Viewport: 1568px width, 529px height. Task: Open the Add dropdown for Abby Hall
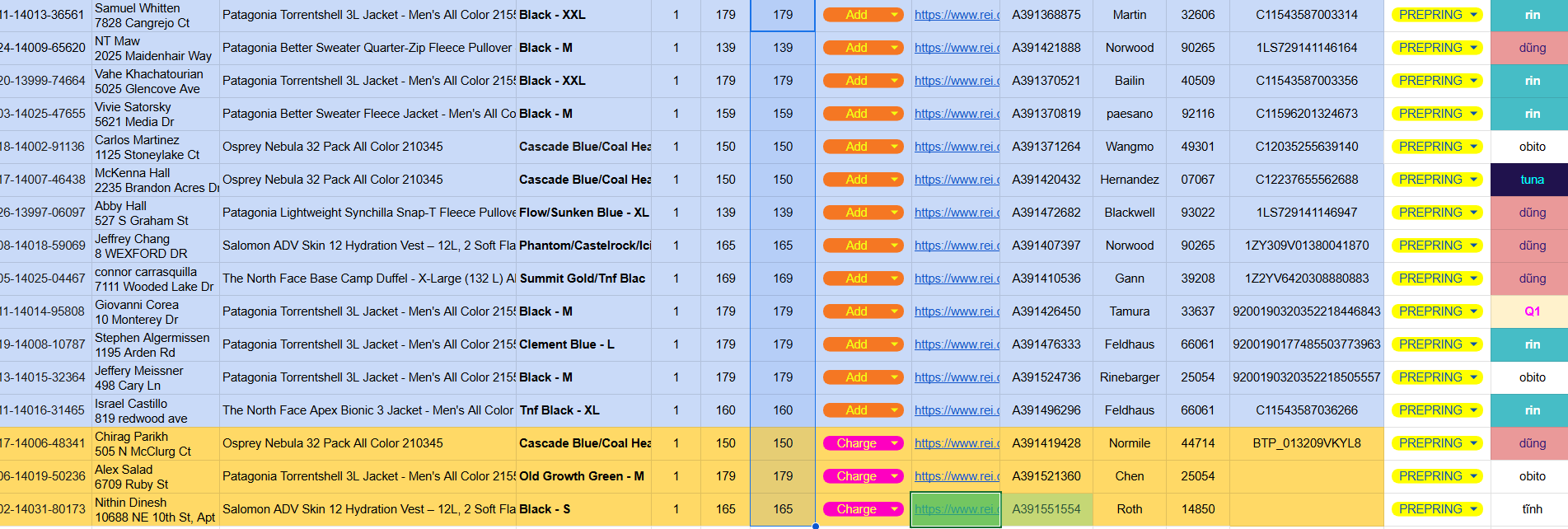coord(863,213)
